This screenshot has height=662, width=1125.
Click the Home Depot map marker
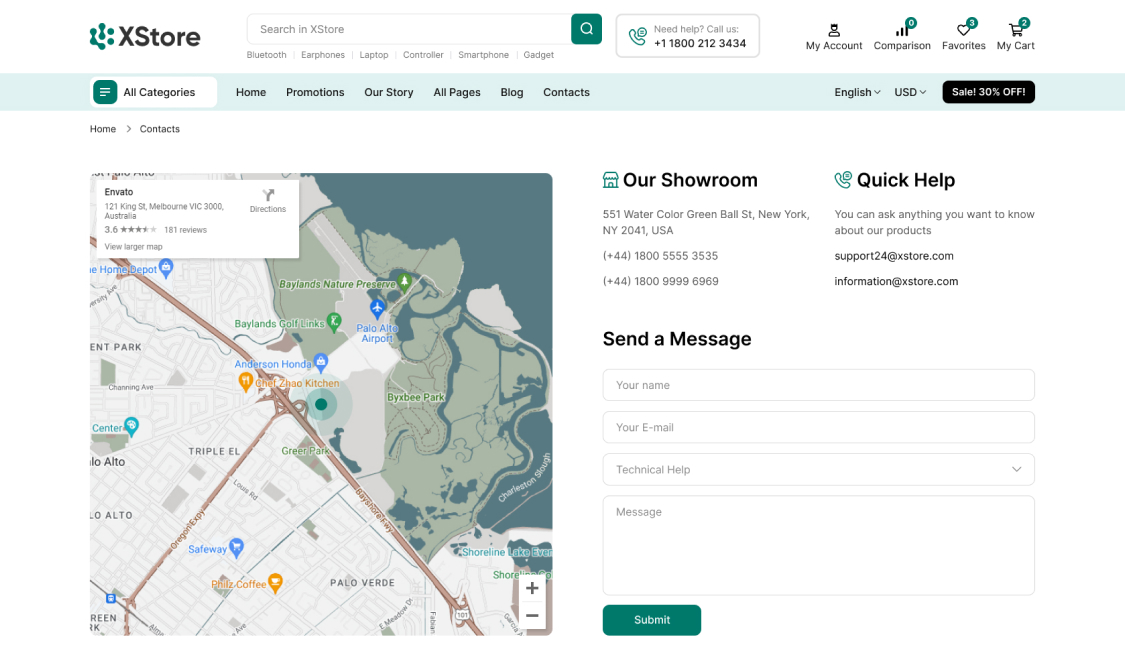(166, 268)
